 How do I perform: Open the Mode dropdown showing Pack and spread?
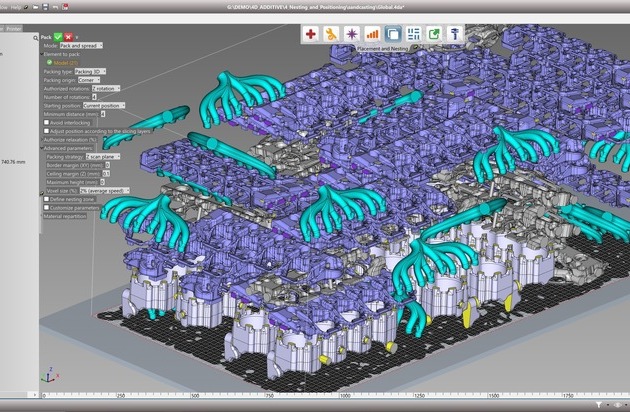(80, 46)
